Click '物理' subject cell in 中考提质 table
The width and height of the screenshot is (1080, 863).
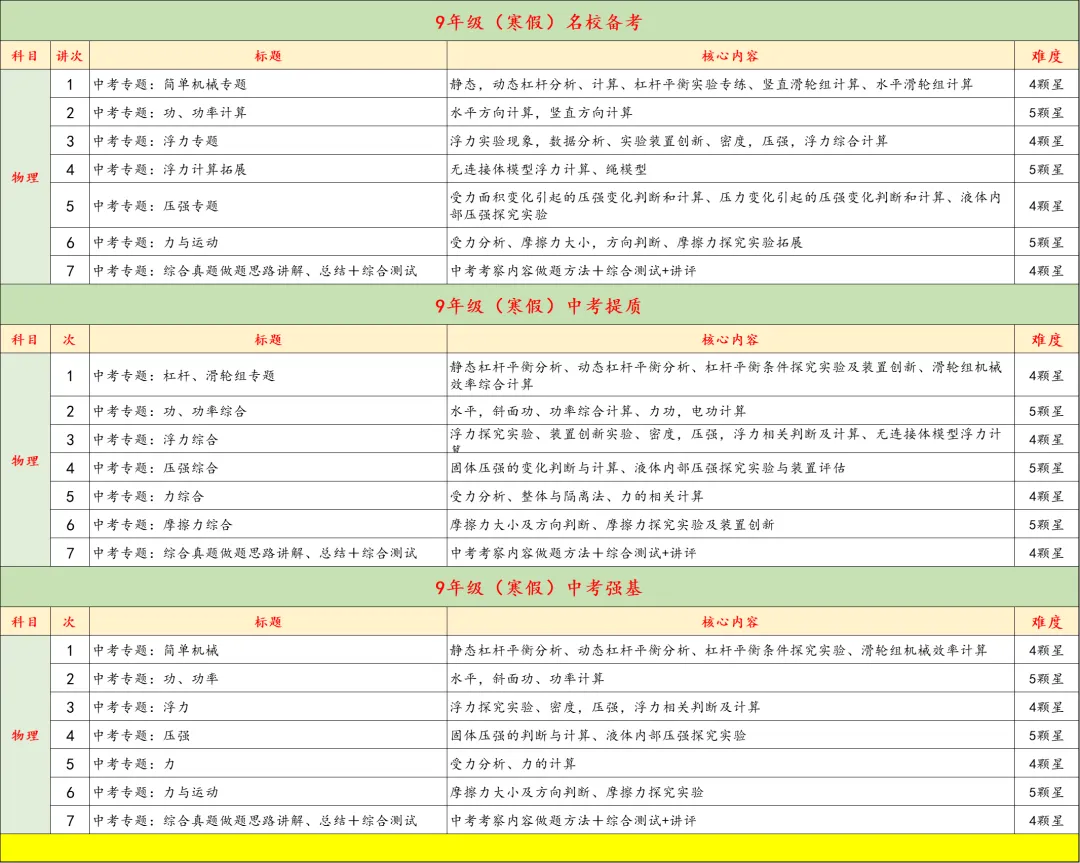pos(25,461)
